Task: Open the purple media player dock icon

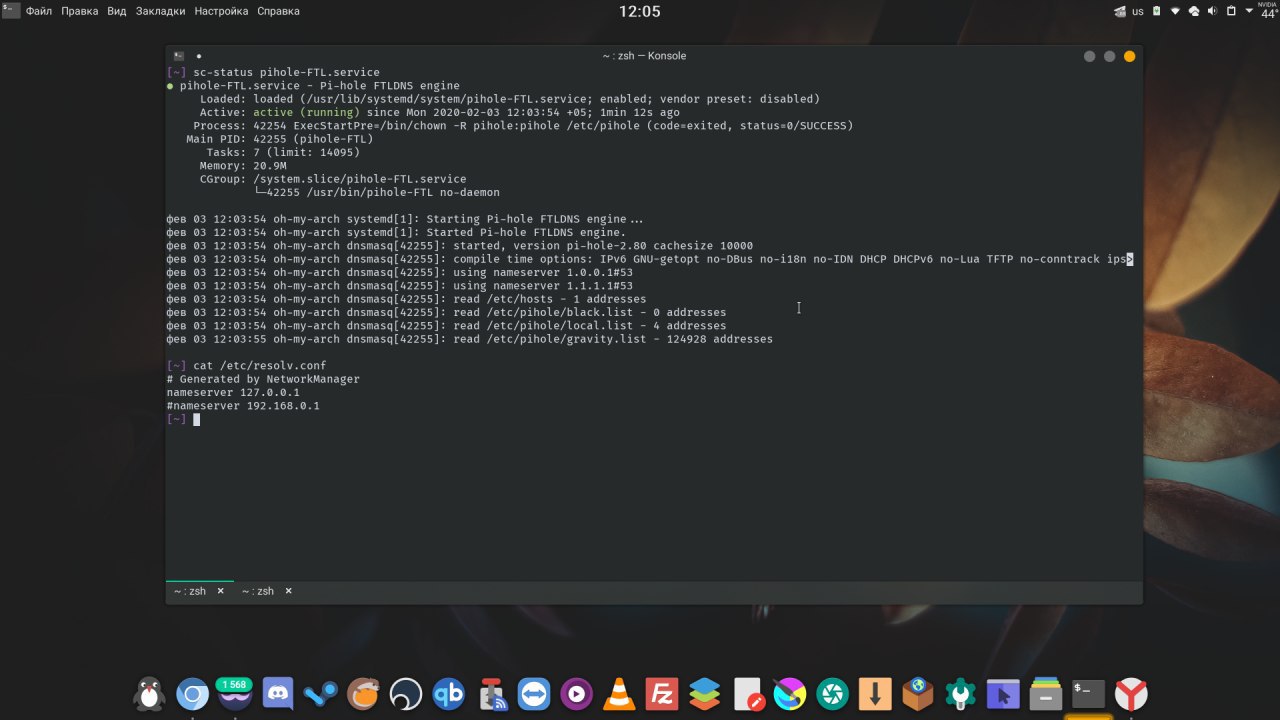Action: coord(576,693)
